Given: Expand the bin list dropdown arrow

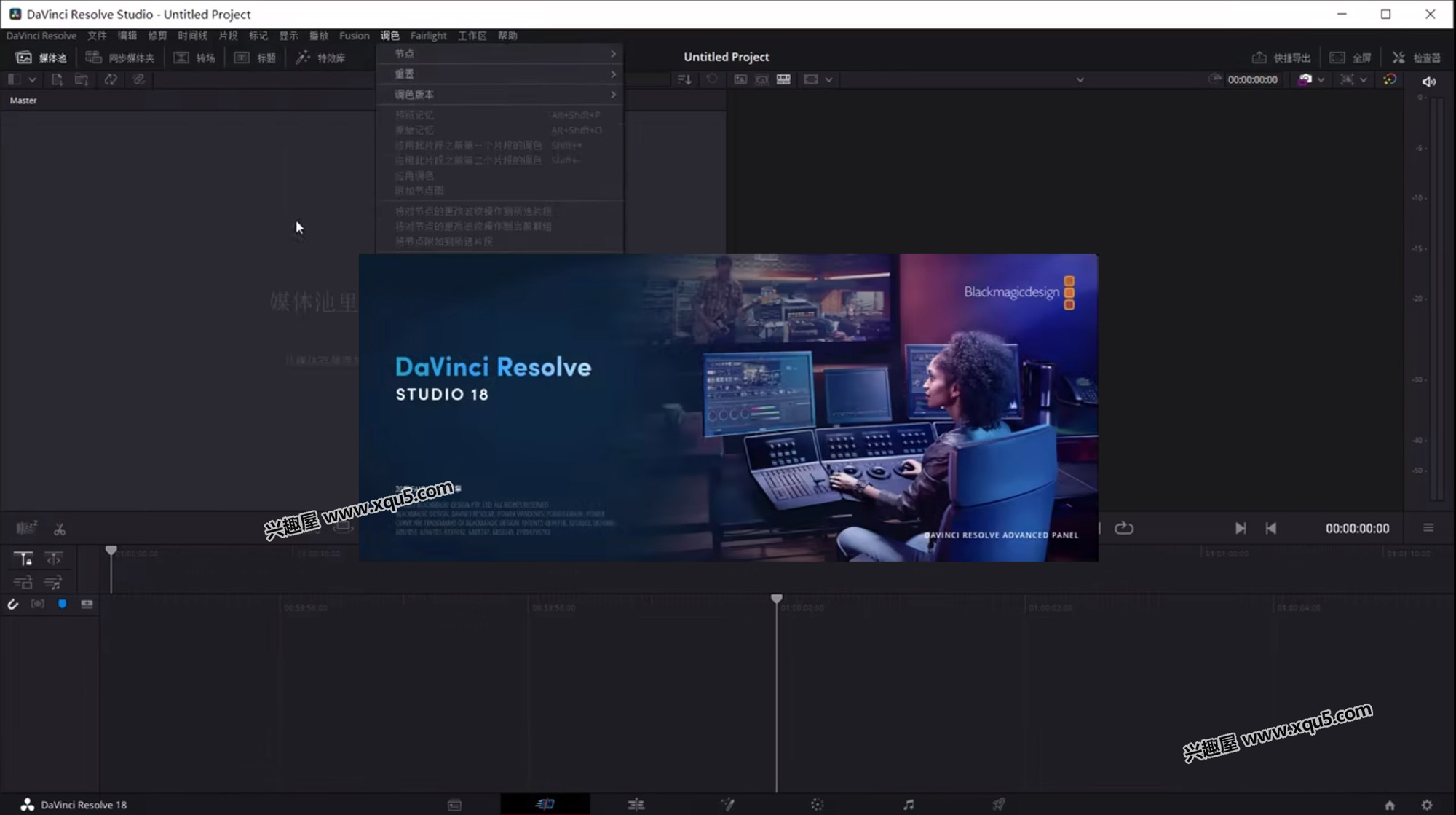Looking at the screenshot, I should click(x=32, y=79).
